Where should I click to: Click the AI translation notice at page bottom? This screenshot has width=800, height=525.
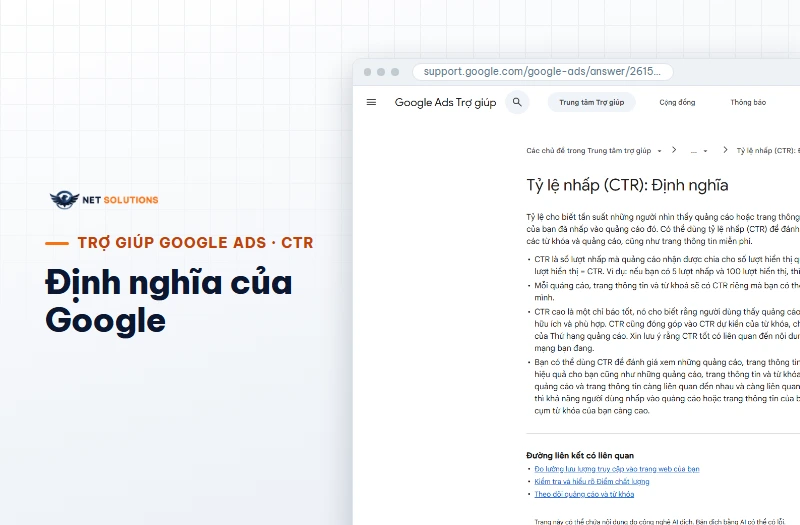click(x=659, y=521)
